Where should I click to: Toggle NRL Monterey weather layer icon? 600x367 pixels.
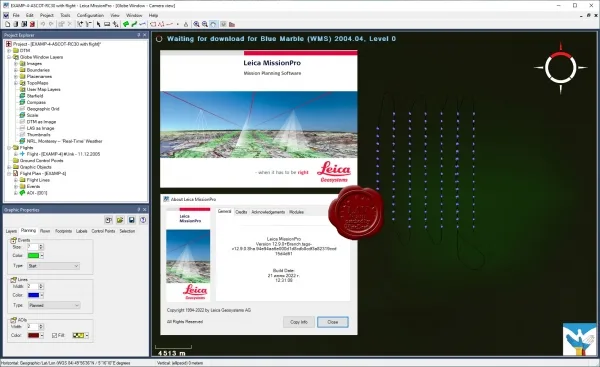point(23,141)
